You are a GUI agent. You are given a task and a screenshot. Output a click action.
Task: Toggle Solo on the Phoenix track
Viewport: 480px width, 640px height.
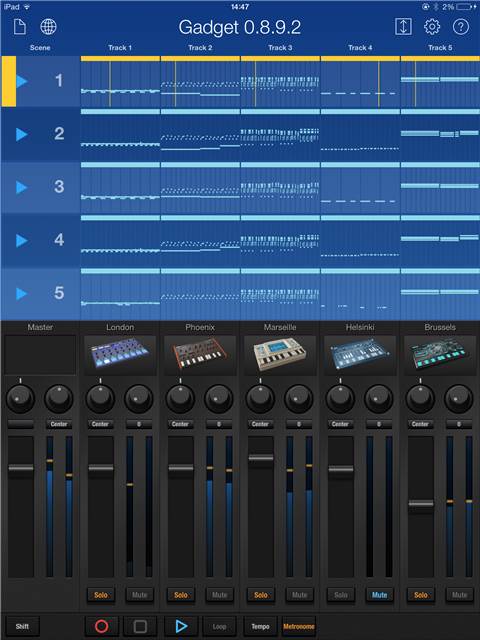coord(181,595)
